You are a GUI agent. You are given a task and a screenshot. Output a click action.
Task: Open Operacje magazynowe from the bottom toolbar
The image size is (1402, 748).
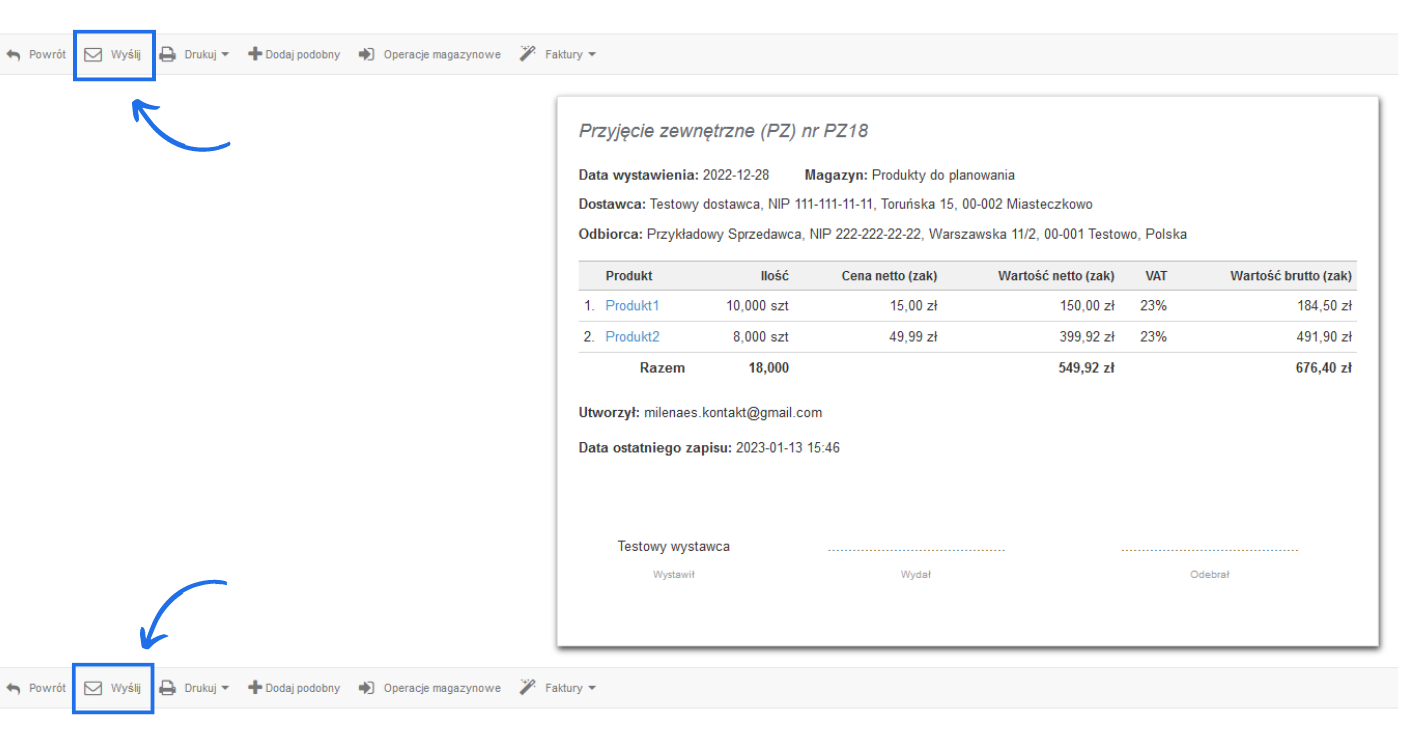430,688
